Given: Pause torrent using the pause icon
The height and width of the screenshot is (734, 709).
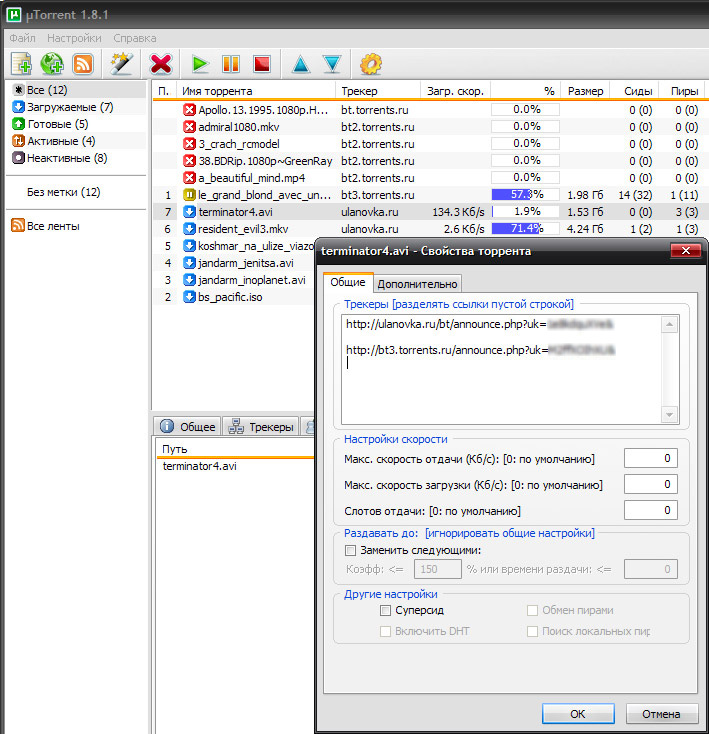Looking at the screenshot, I should click(x=231, y=64).
